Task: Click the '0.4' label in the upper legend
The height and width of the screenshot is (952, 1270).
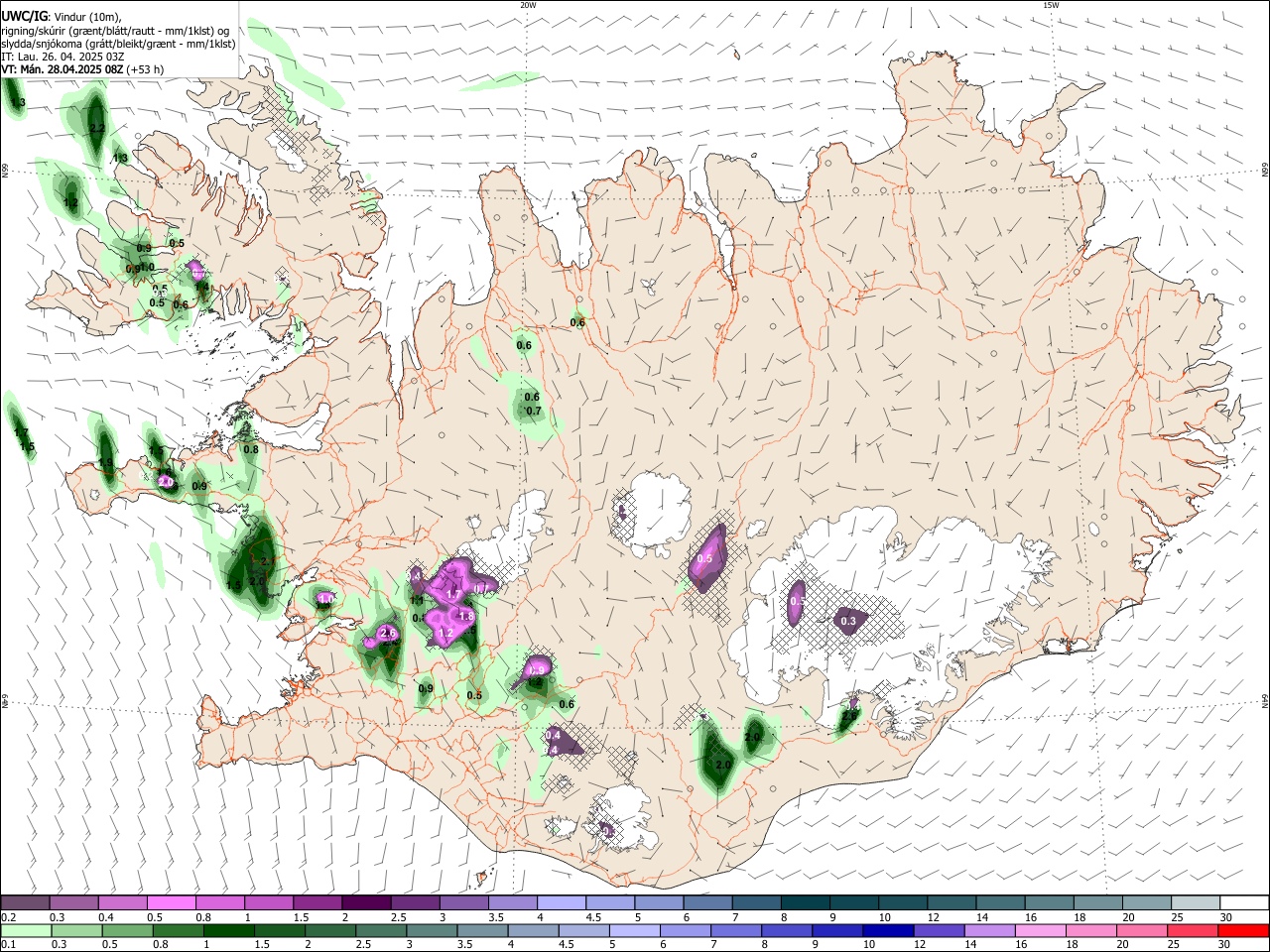Action: 105,917
